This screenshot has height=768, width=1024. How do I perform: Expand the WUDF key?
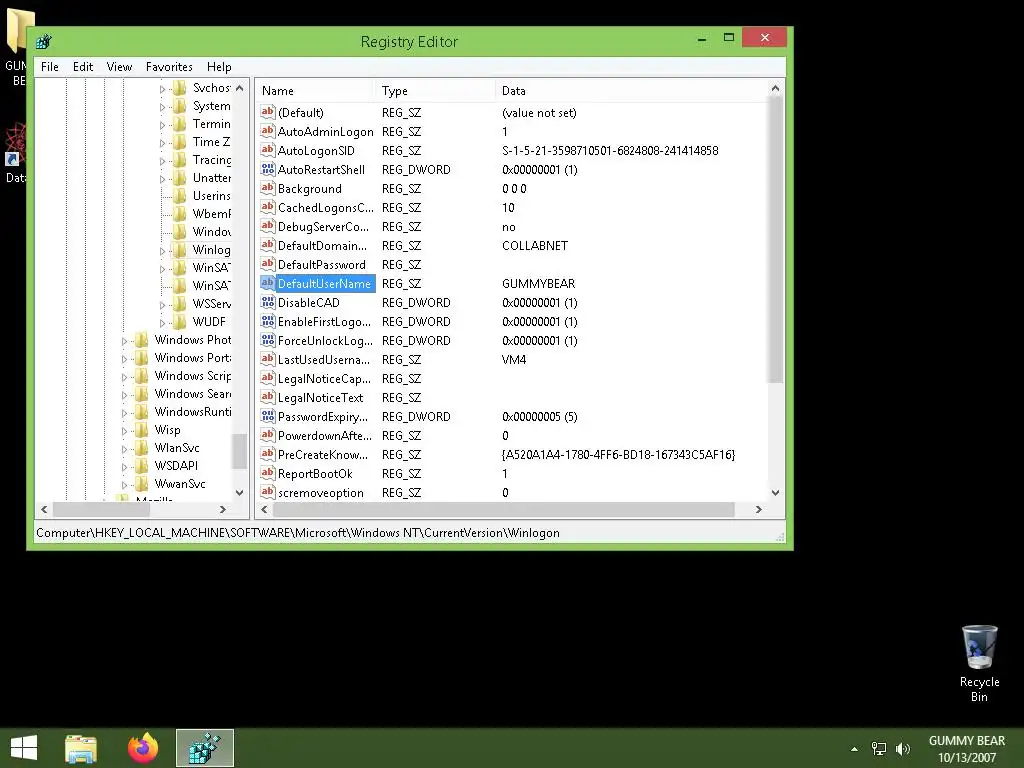(163, 323)
